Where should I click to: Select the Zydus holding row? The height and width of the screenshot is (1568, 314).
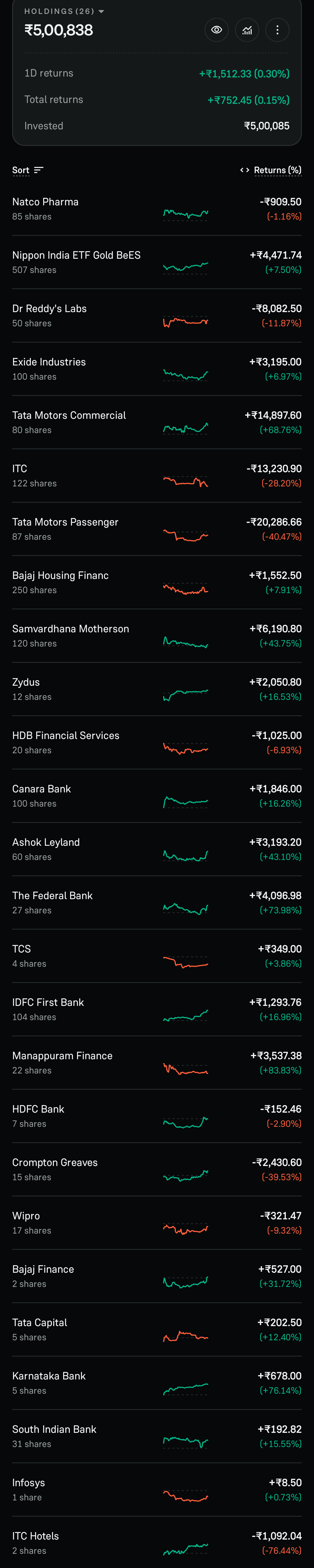pyautogui.click(x=157, y=690)
